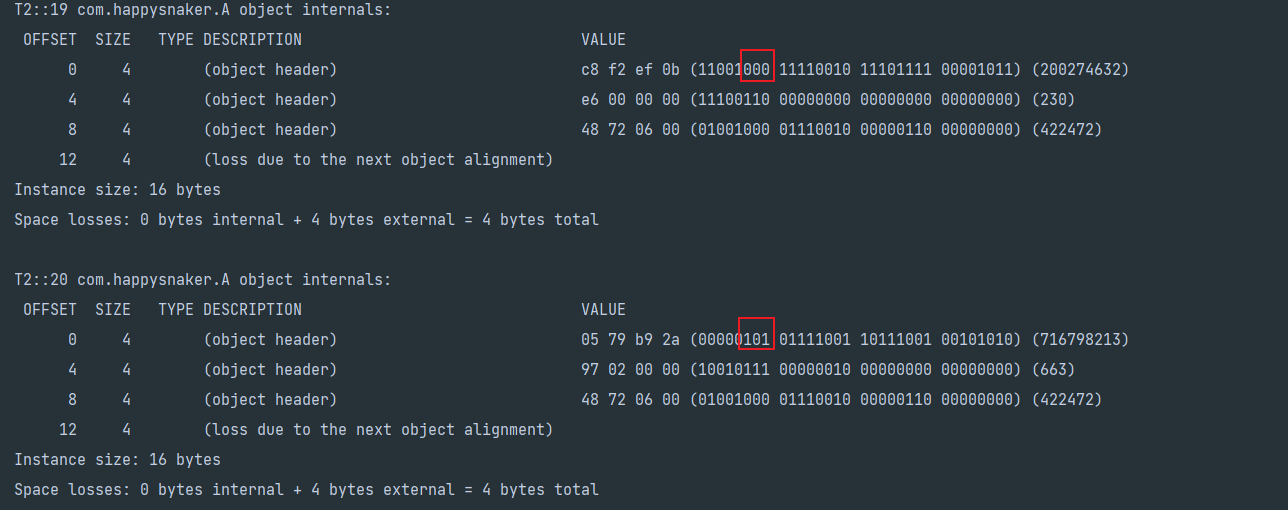Click the red-boxed bits 101 in T2::20
Screen dimensions: 1288x510
[x=757, y=340]
